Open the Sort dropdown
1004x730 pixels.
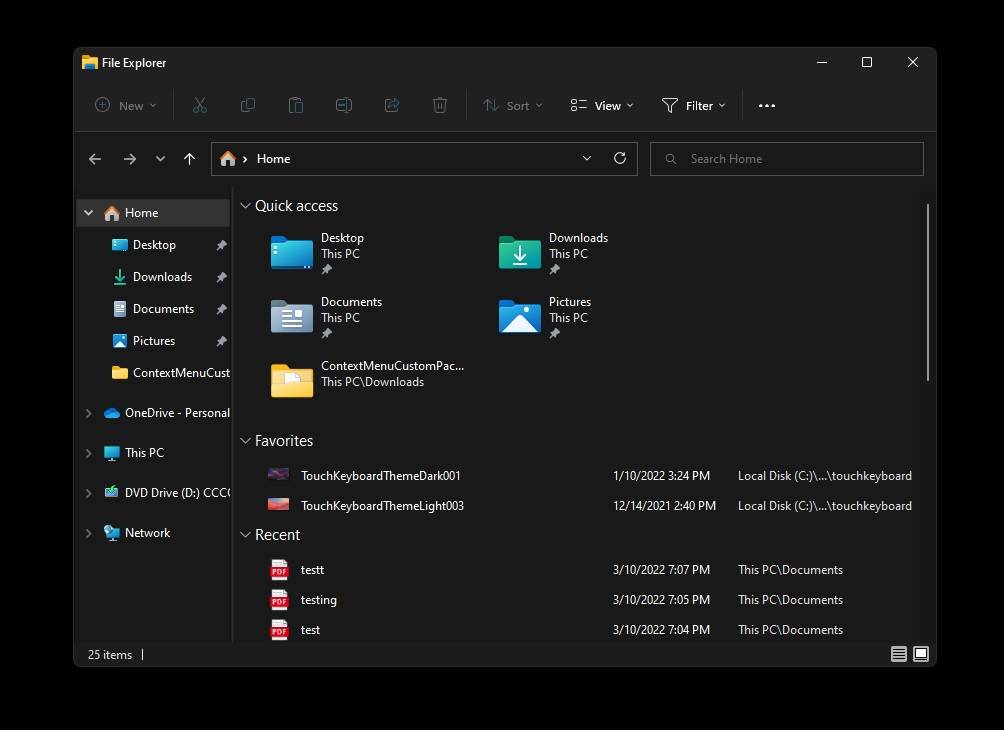click(x=512, y=105)
